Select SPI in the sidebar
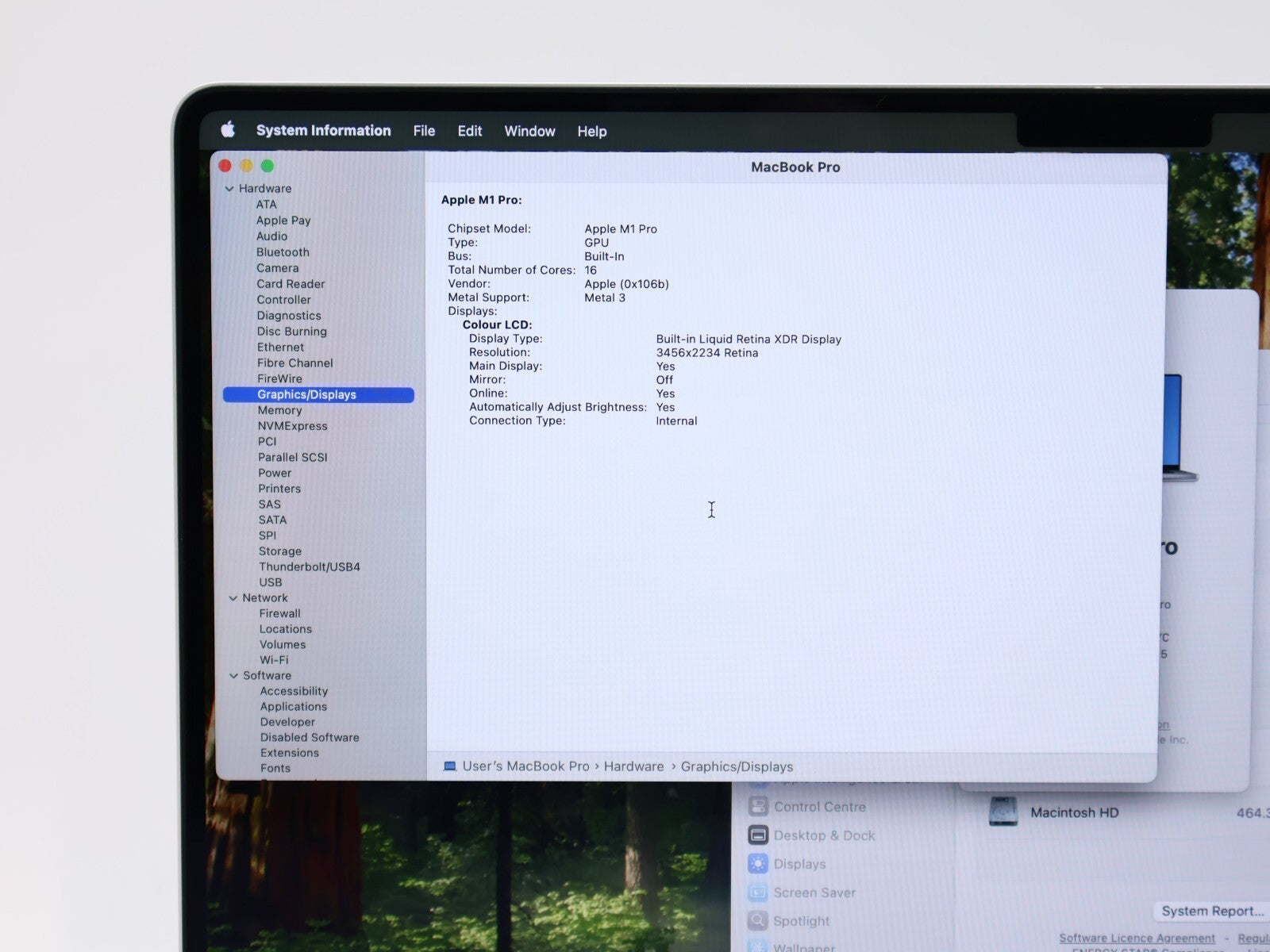 267,535
